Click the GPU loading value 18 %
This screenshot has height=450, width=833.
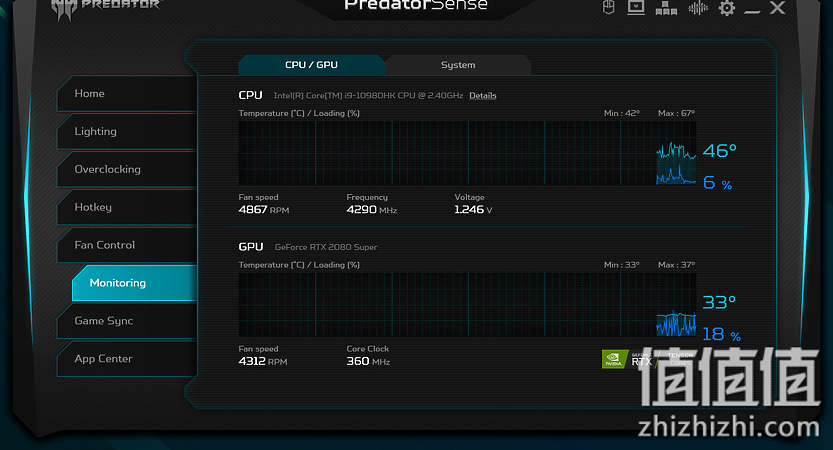(721, 334)
